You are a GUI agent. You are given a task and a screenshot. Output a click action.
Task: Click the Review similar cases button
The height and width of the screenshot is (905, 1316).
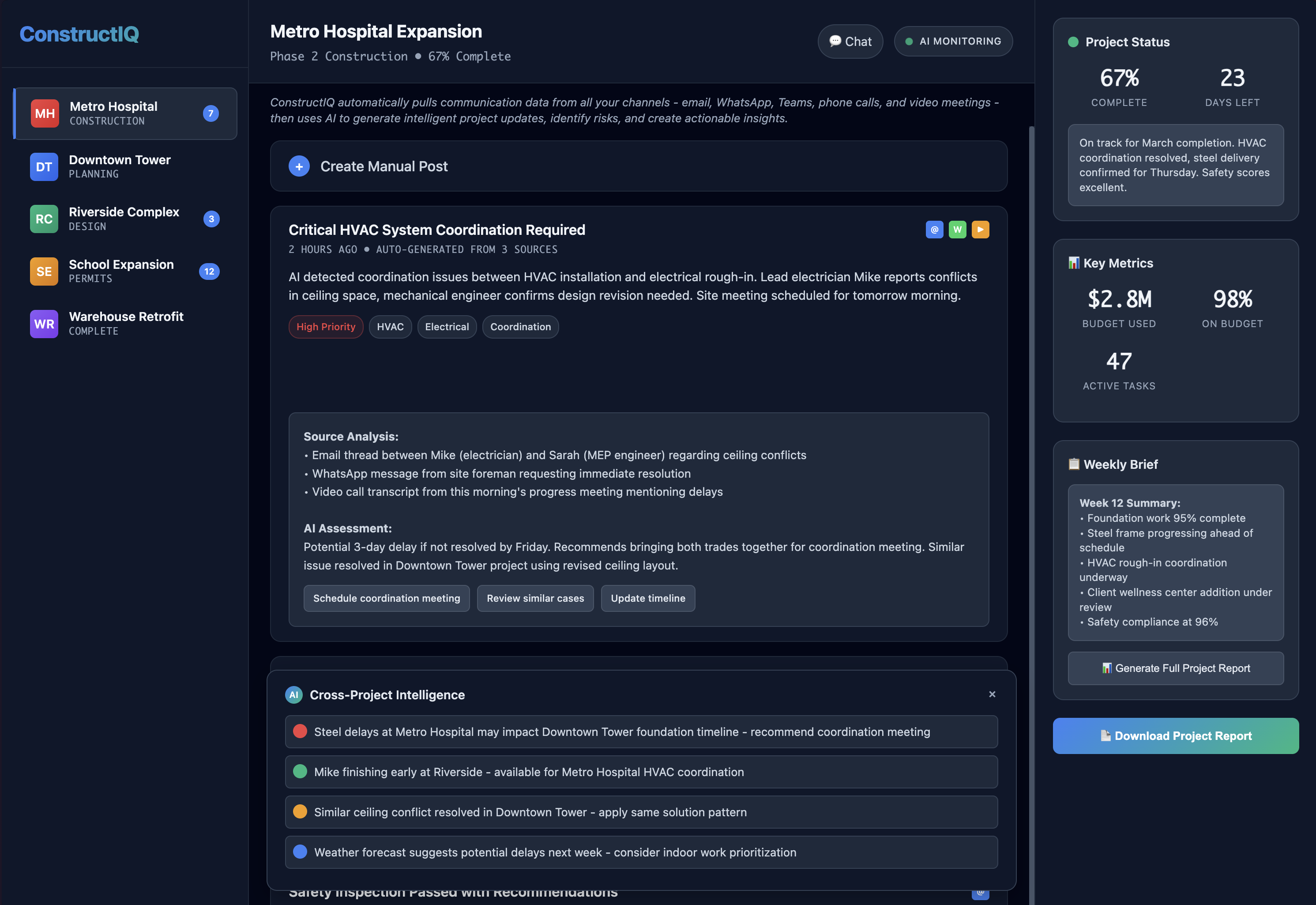tap(535, 598)
